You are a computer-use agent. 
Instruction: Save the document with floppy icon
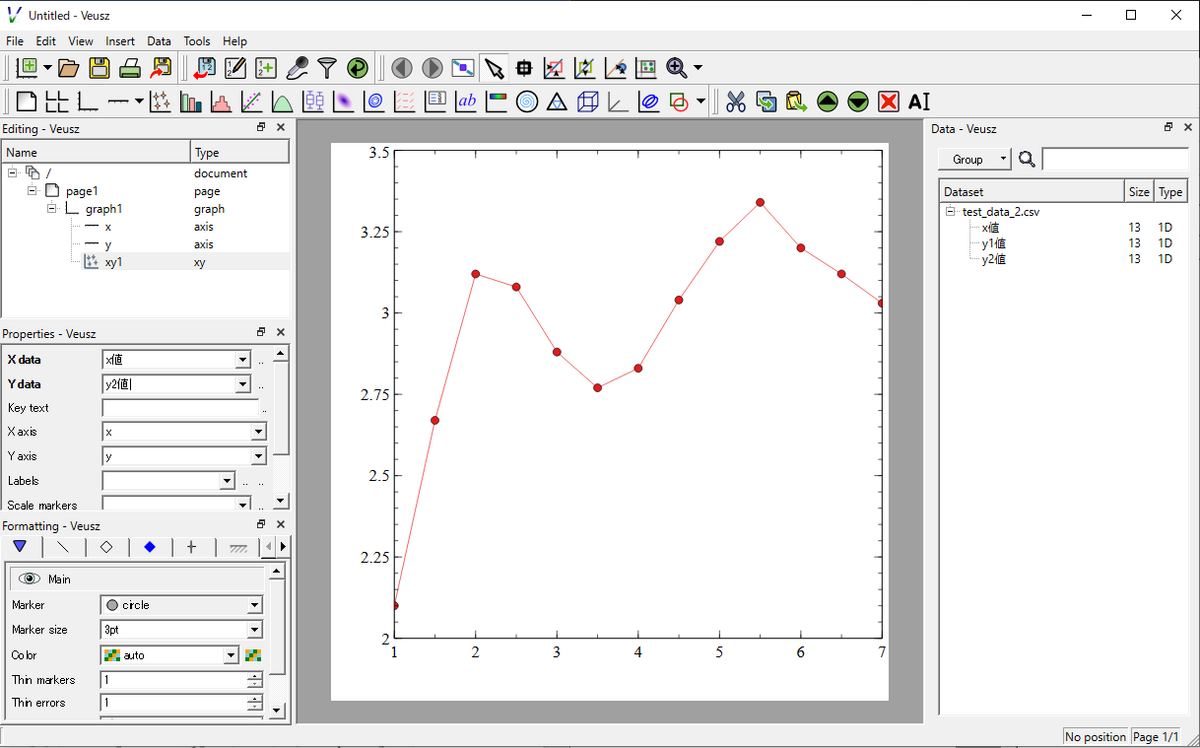coord(99,68)
